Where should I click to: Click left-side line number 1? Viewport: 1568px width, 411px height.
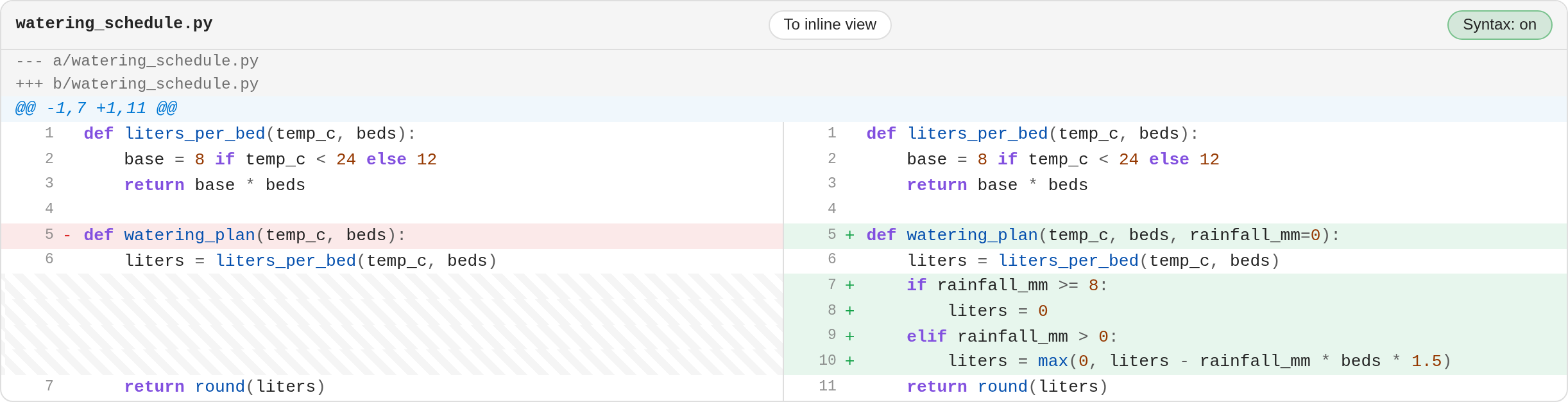49,133
